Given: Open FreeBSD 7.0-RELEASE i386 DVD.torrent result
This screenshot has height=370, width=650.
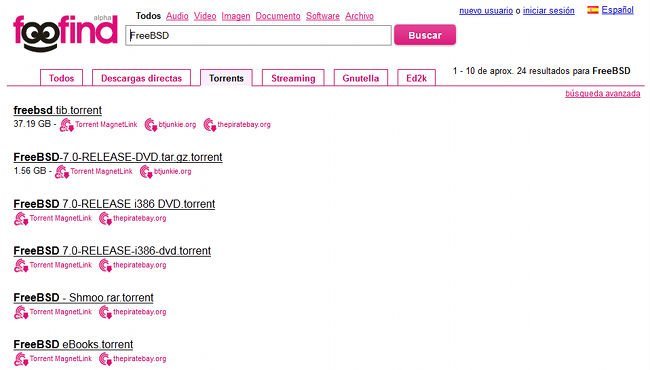Looking at the screenshot, I should coord(114,204).
